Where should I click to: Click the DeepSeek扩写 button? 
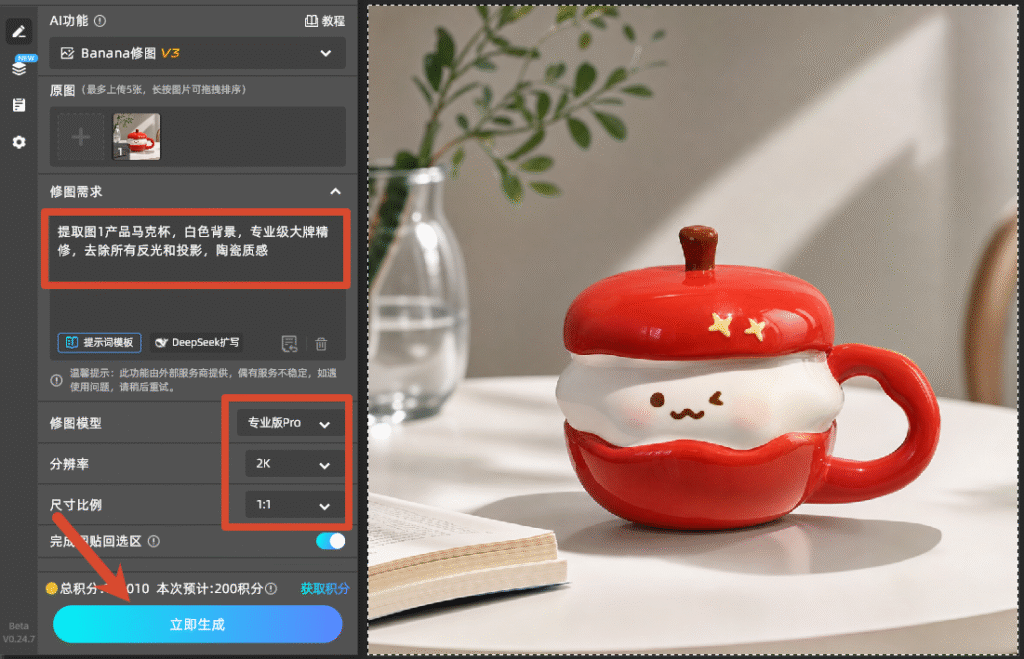[198, 342]
